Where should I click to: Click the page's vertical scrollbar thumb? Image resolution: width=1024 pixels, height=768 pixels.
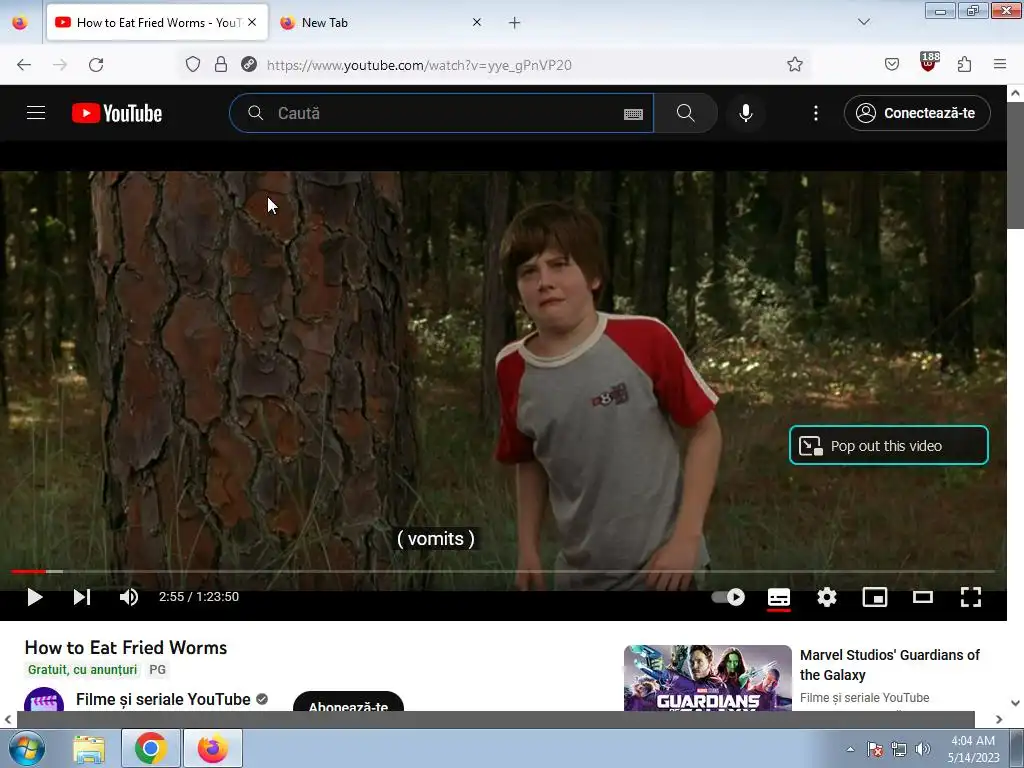[1016, 165]
